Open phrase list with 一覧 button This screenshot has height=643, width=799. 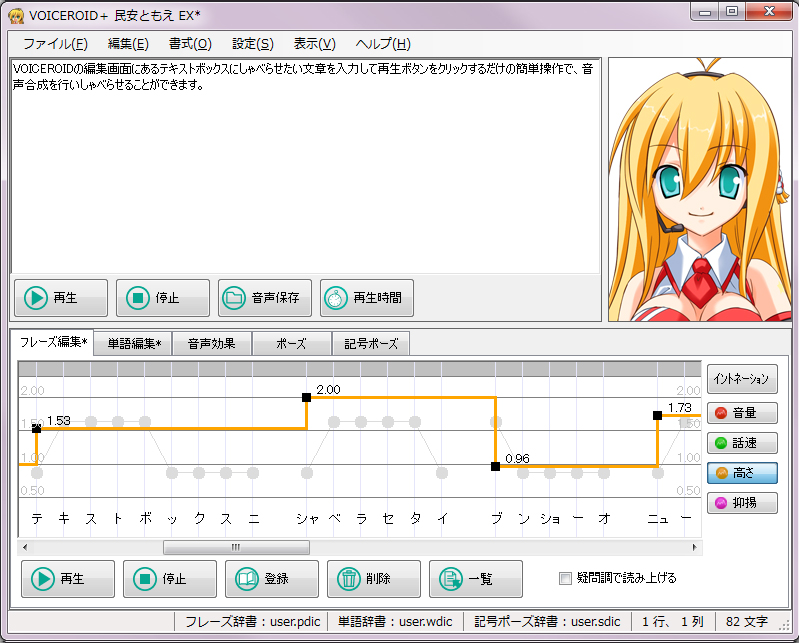pyautogui.click(x=475, y=579)
